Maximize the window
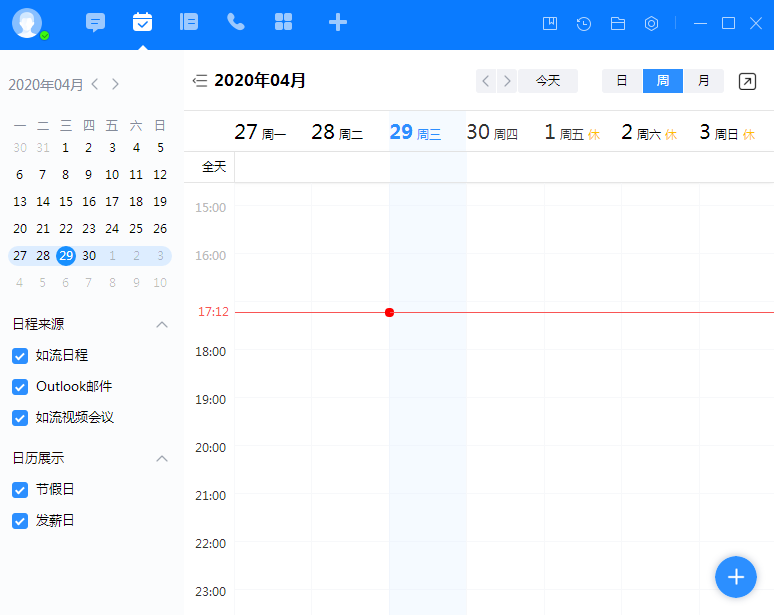The height and width of the screenshot is (615, 774). 728,23
